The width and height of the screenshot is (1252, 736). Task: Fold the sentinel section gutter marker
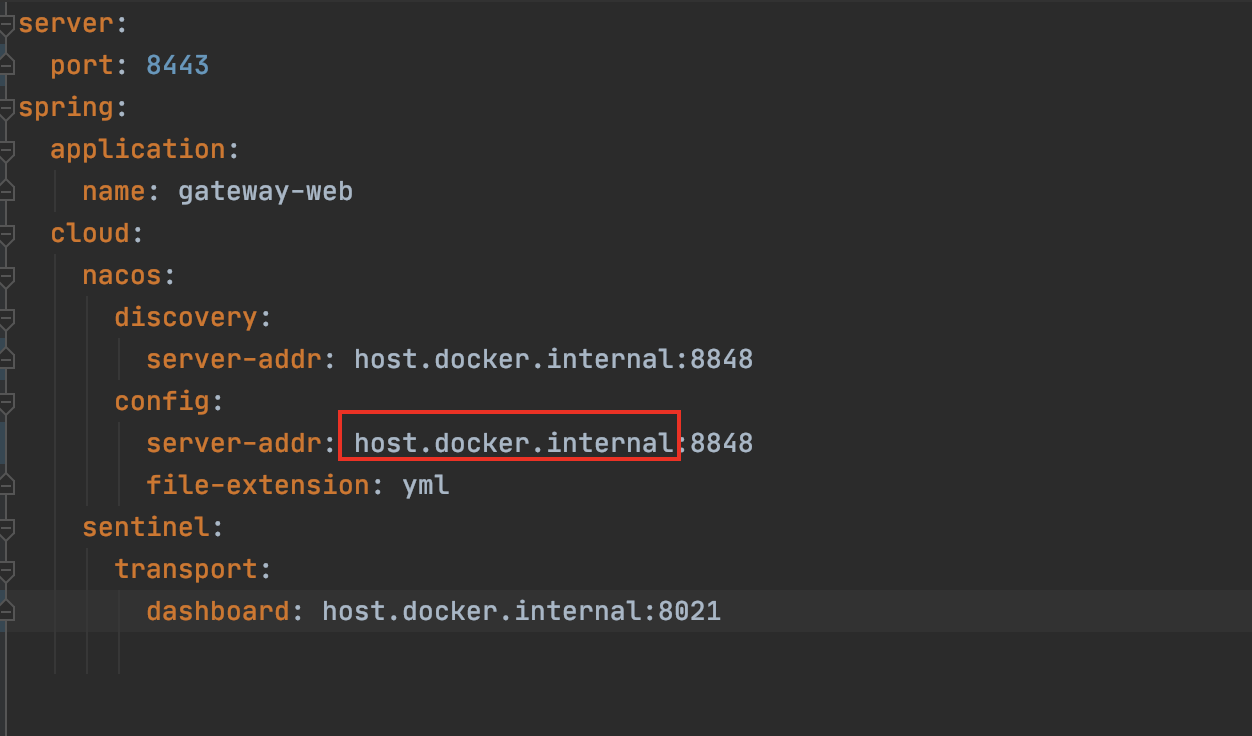tap(7, 528)
